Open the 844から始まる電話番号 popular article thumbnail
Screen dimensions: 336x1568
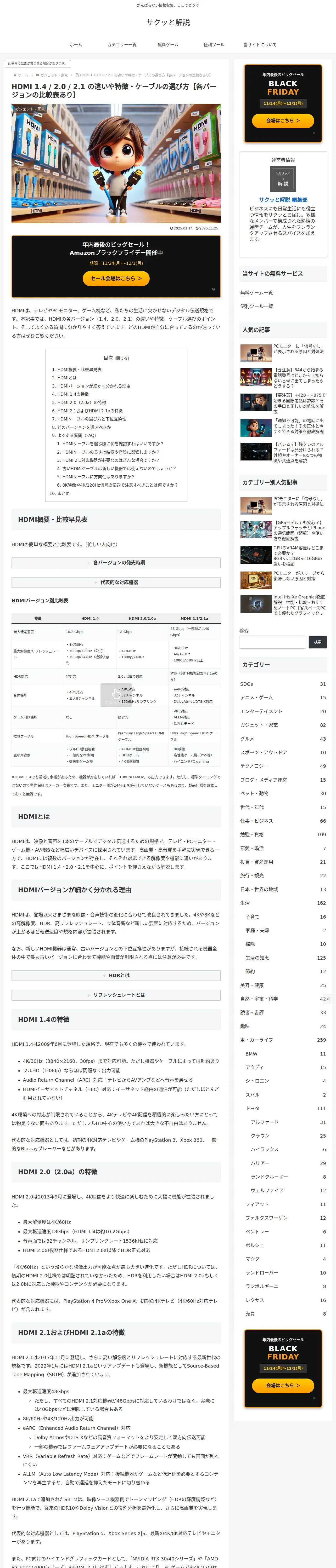[x=256, y=377]
